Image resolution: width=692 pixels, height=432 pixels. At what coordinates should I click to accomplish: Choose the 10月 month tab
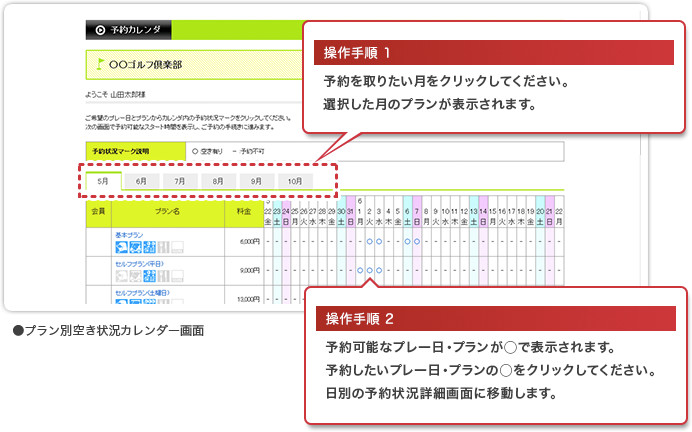click(295, 181)
